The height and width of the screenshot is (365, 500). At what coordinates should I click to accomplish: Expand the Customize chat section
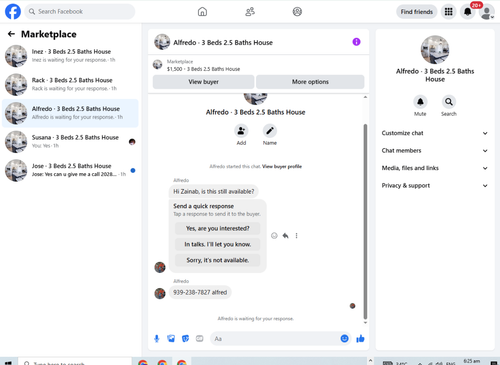tap(435, 133)
